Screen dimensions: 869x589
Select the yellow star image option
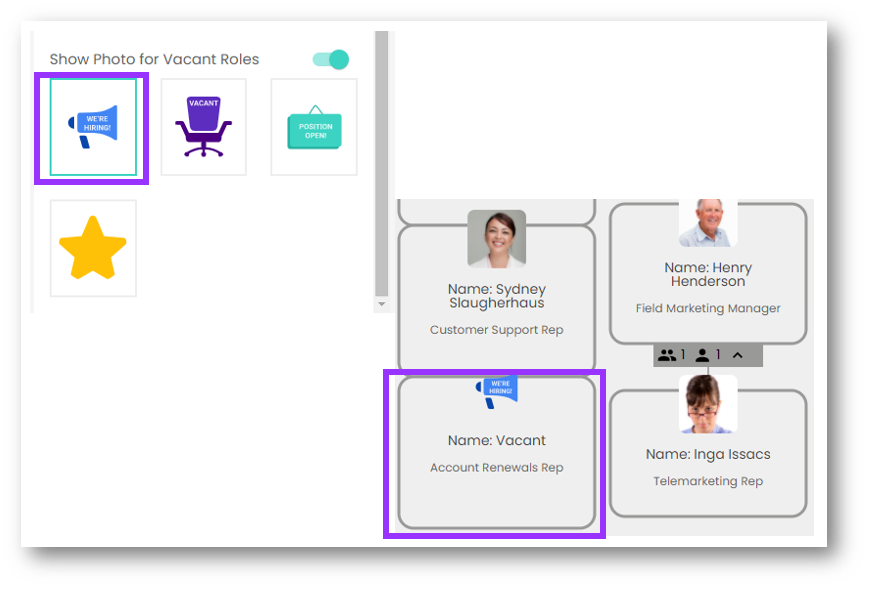[93, 248]
